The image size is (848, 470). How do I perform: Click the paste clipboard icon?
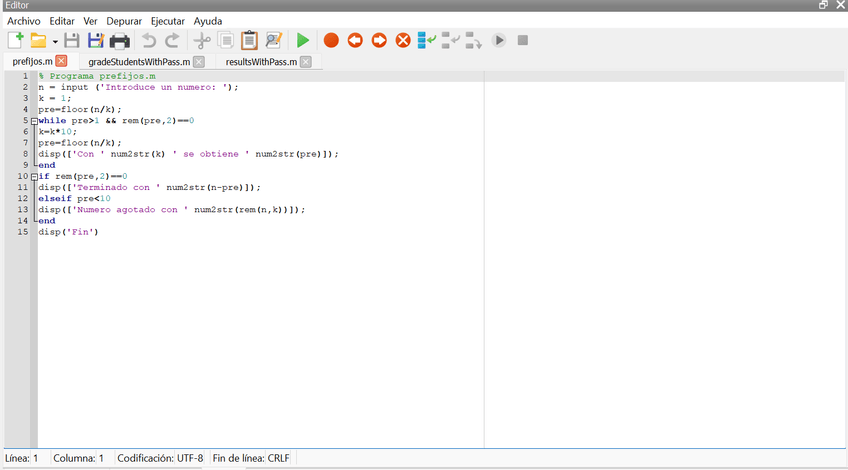click(249, 41)
